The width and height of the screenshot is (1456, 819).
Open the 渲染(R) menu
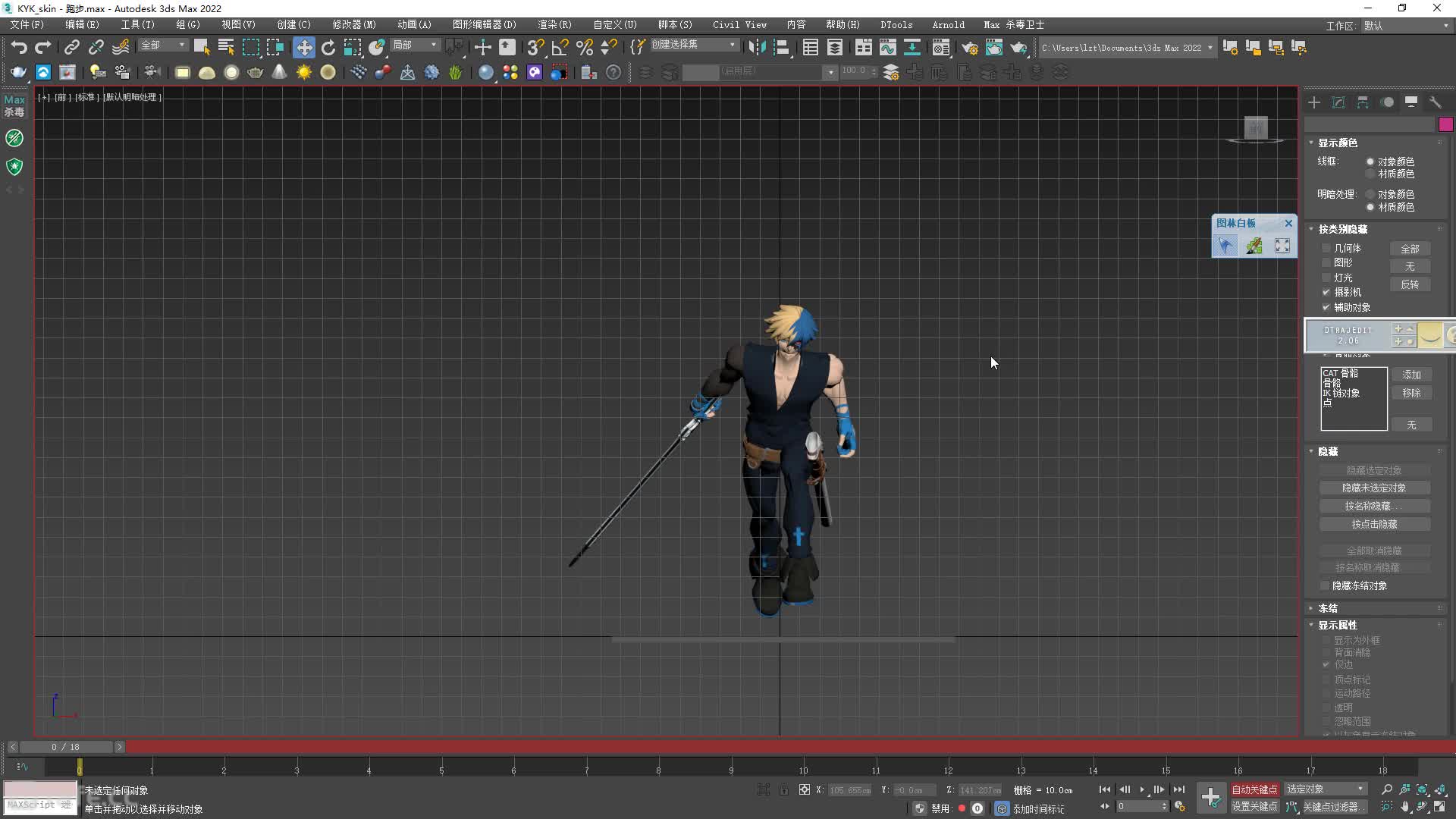coord(554,25)
